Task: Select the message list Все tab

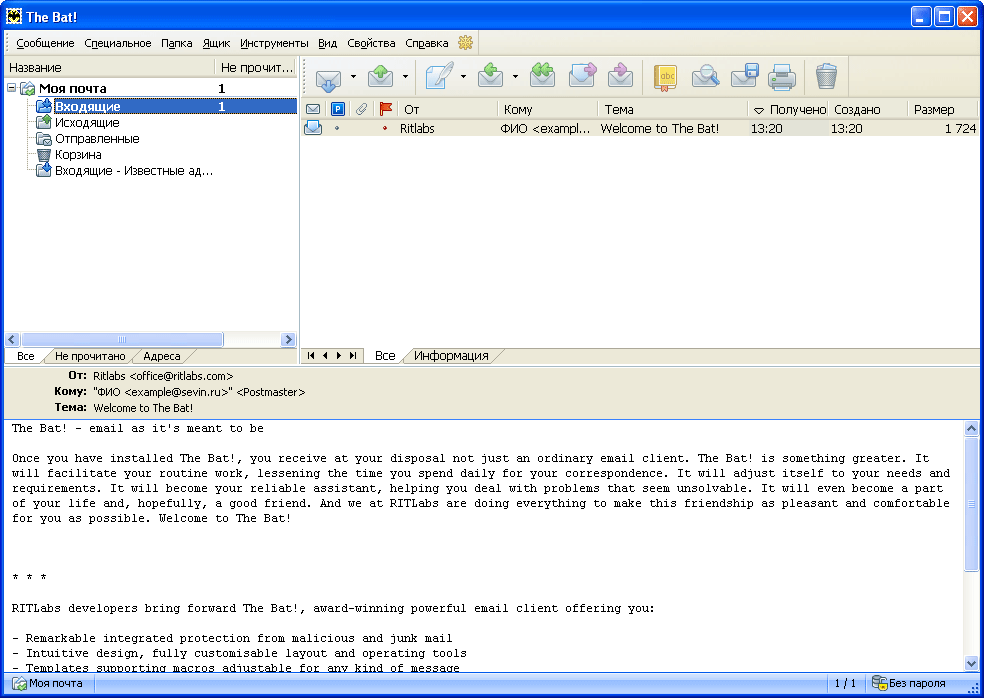Action: [385, 355]
